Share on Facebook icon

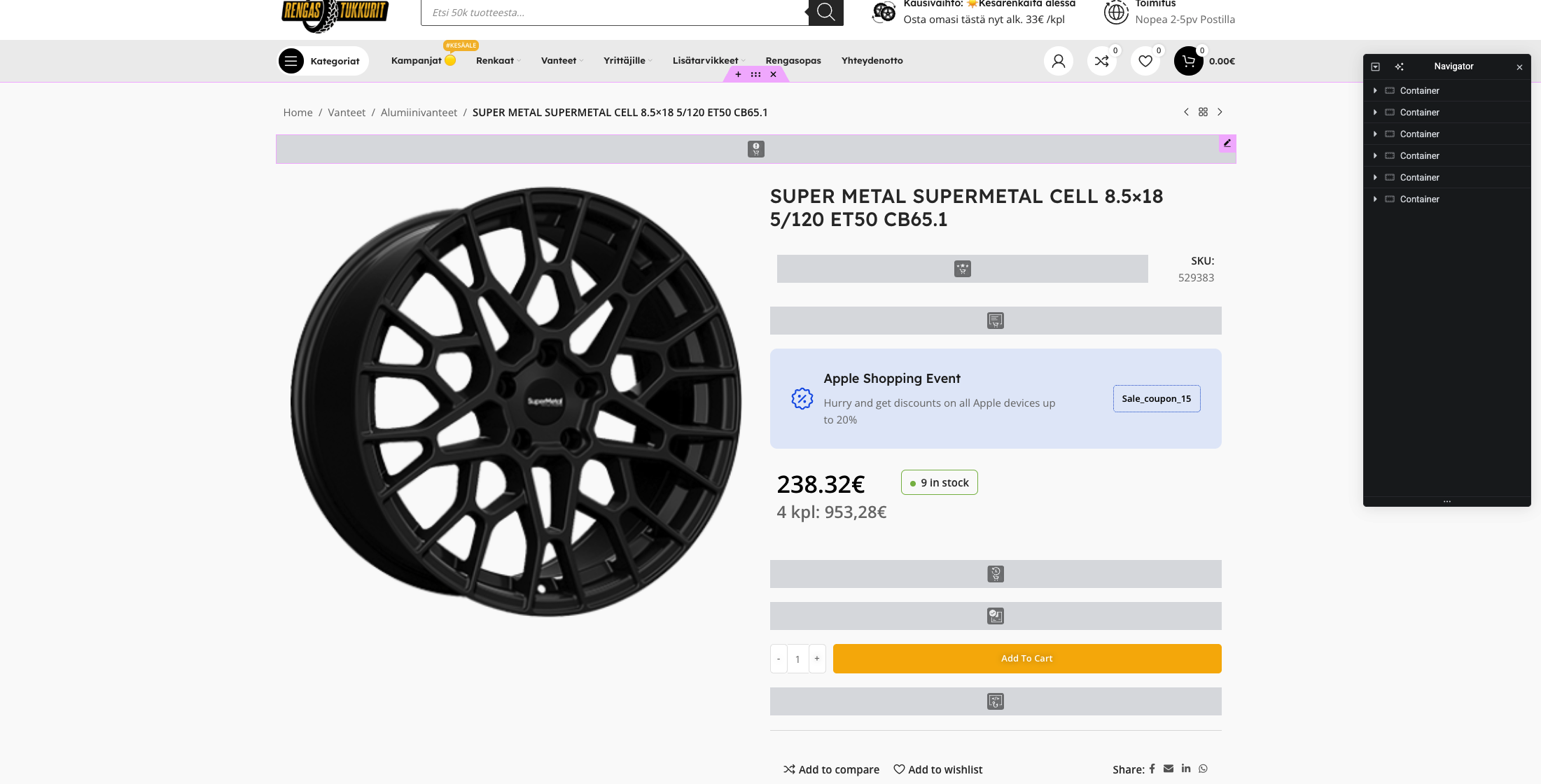coord(1152,769)
